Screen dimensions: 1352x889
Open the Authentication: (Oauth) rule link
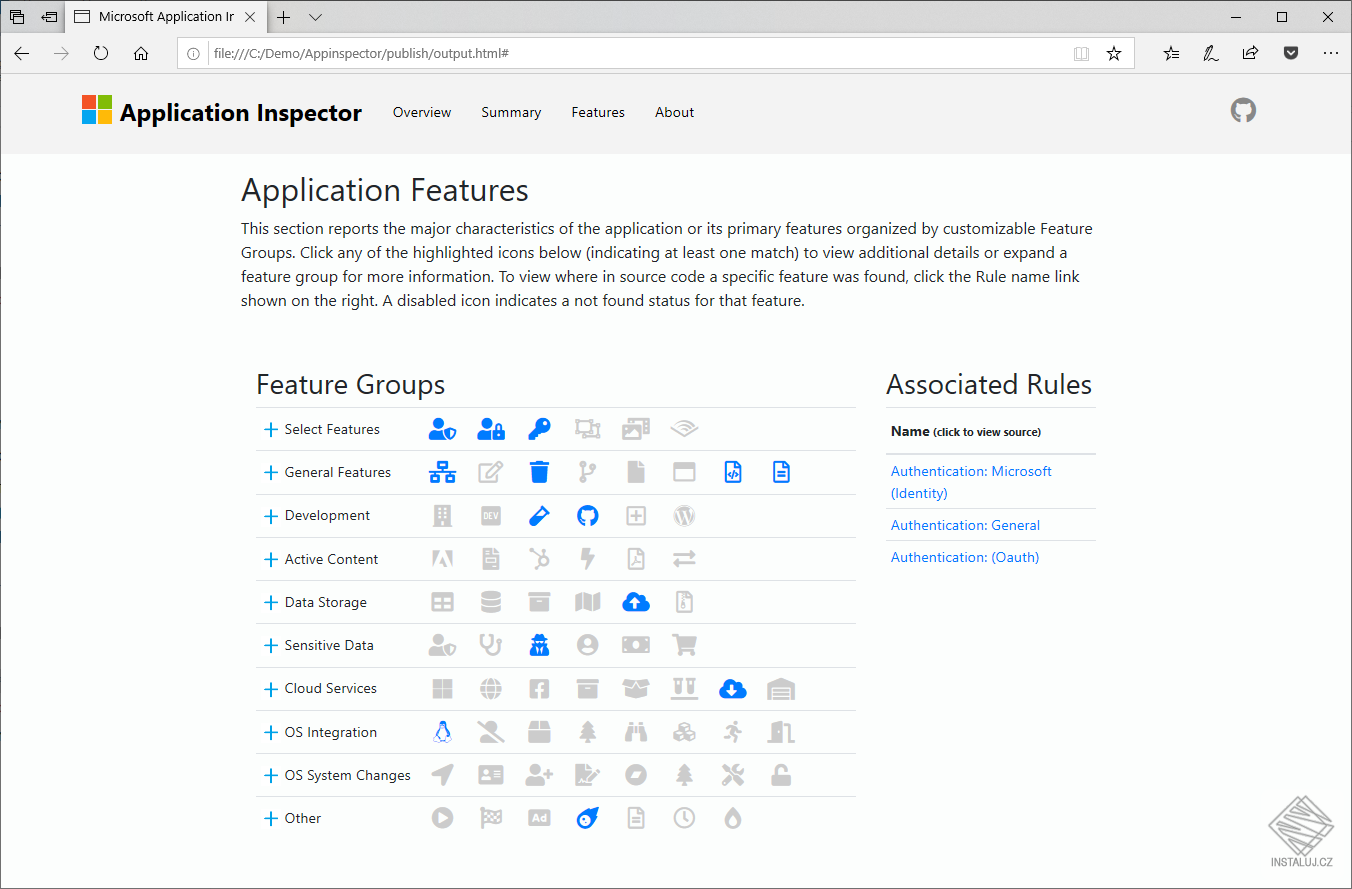pos(965,557)
